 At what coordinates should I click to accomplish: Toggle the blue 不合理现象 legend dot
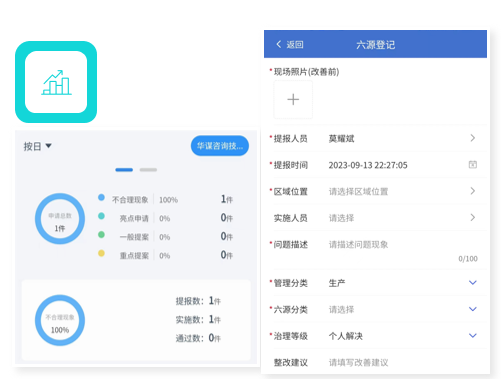point(101,197)
